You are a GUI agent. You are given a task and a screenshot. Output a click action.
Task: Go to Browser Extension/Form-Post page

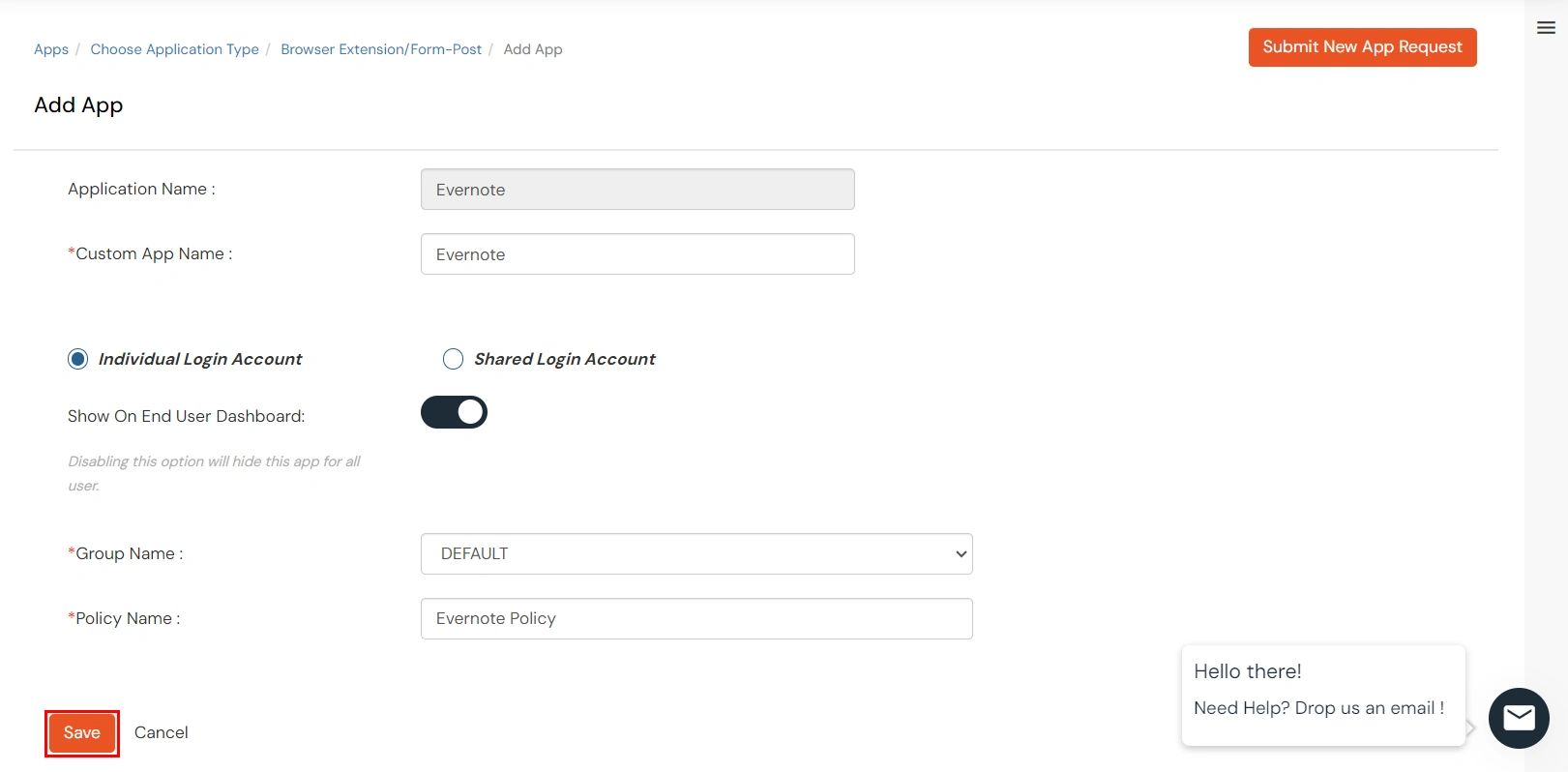380,48
